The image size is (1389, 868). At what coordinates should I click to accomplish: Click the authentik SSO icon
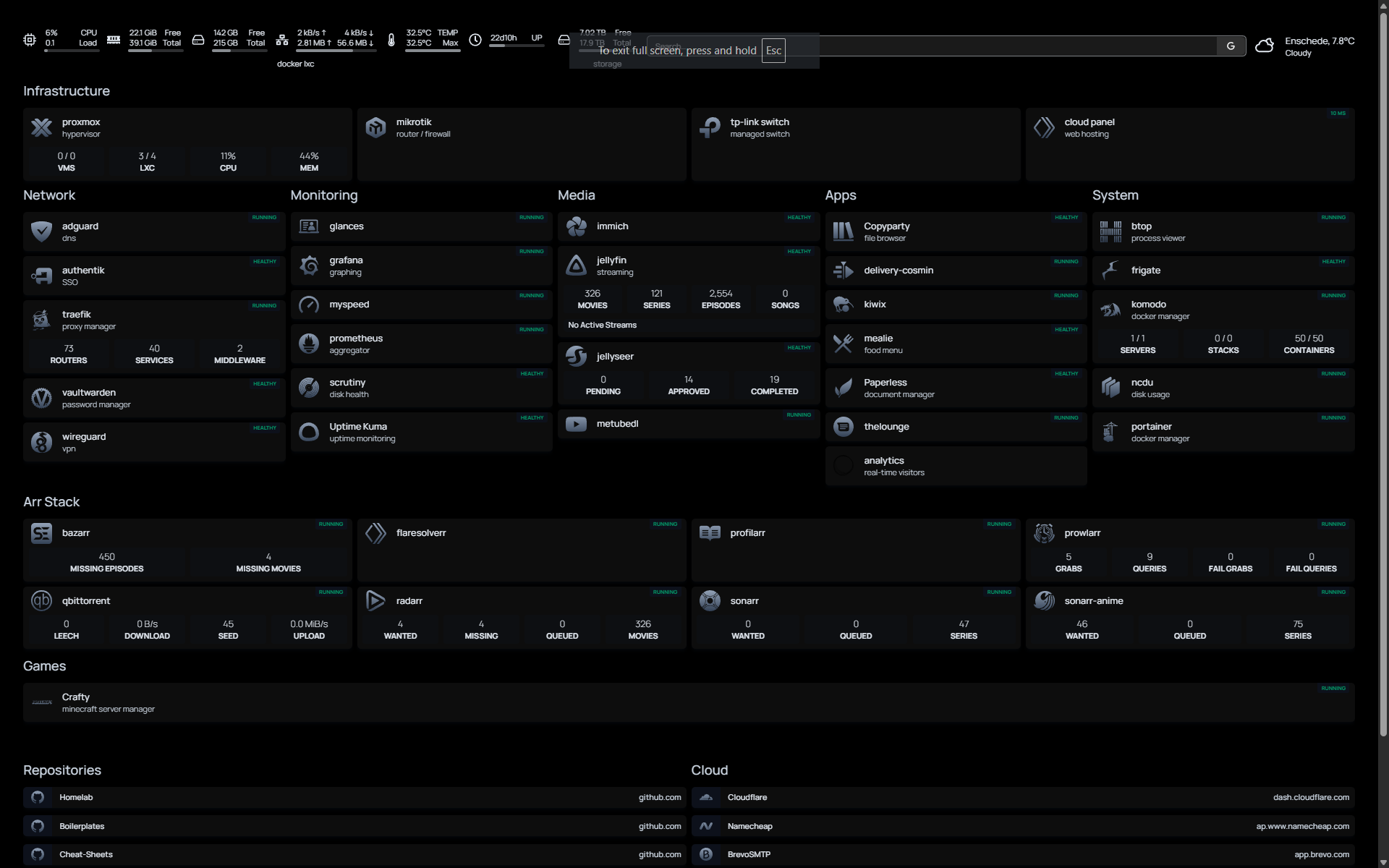[41, 276]
